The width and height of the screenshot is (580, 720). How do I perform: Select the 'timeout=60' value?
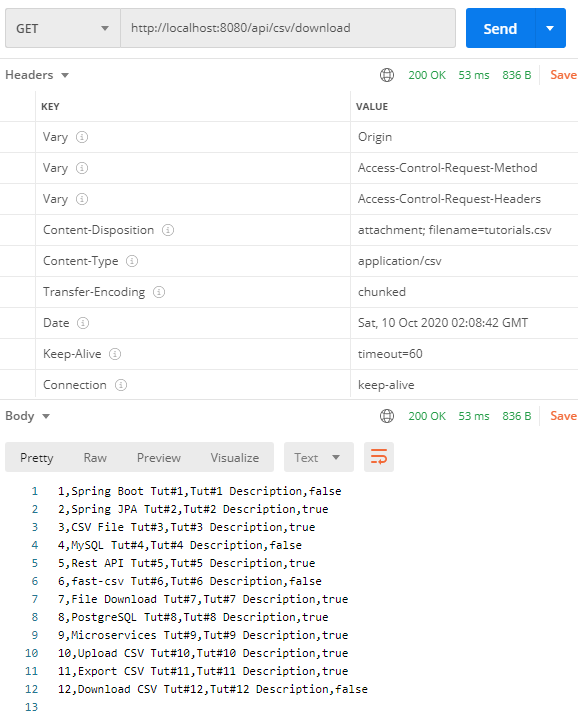coord(390,354)
